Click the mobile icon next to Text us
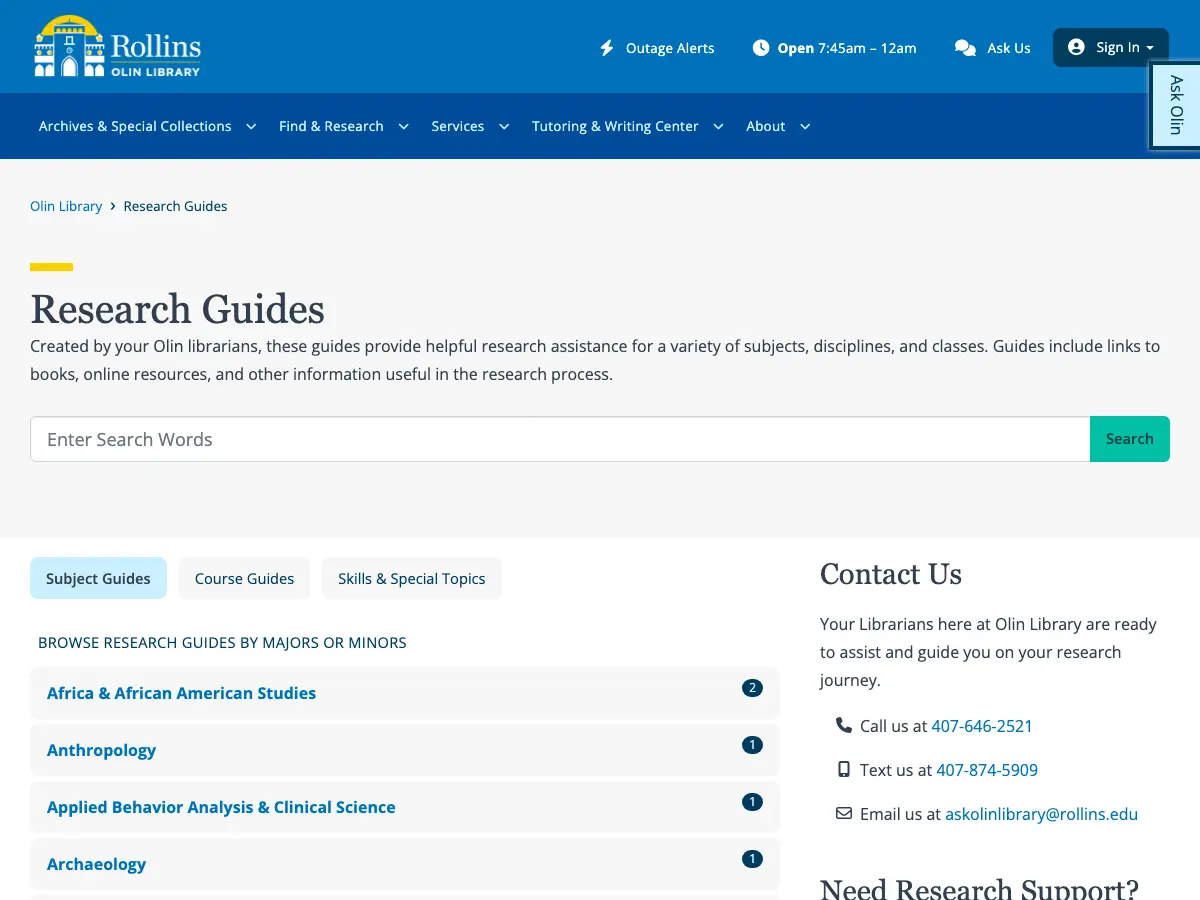Screen dimensions: 1200x900 (x=843, y=769)
